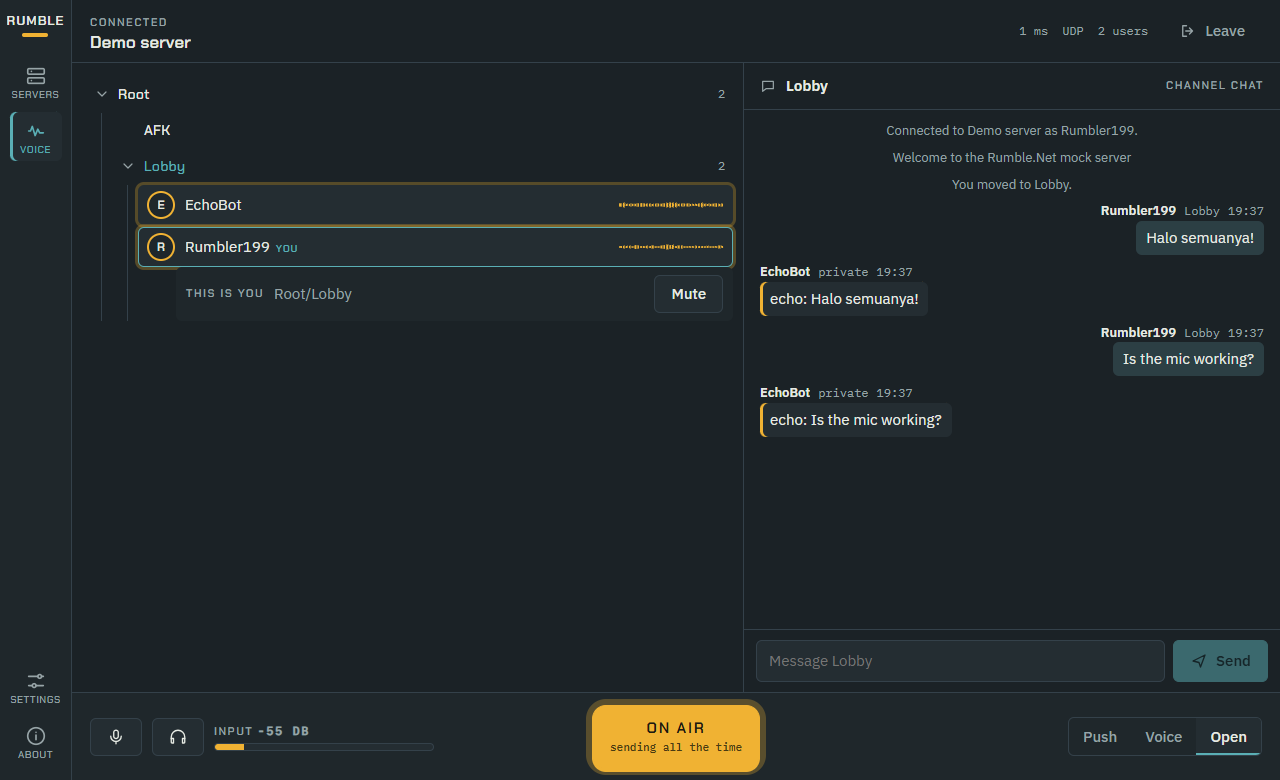Leave the Demo server

pyautogui.click(x=1213, y=31)
